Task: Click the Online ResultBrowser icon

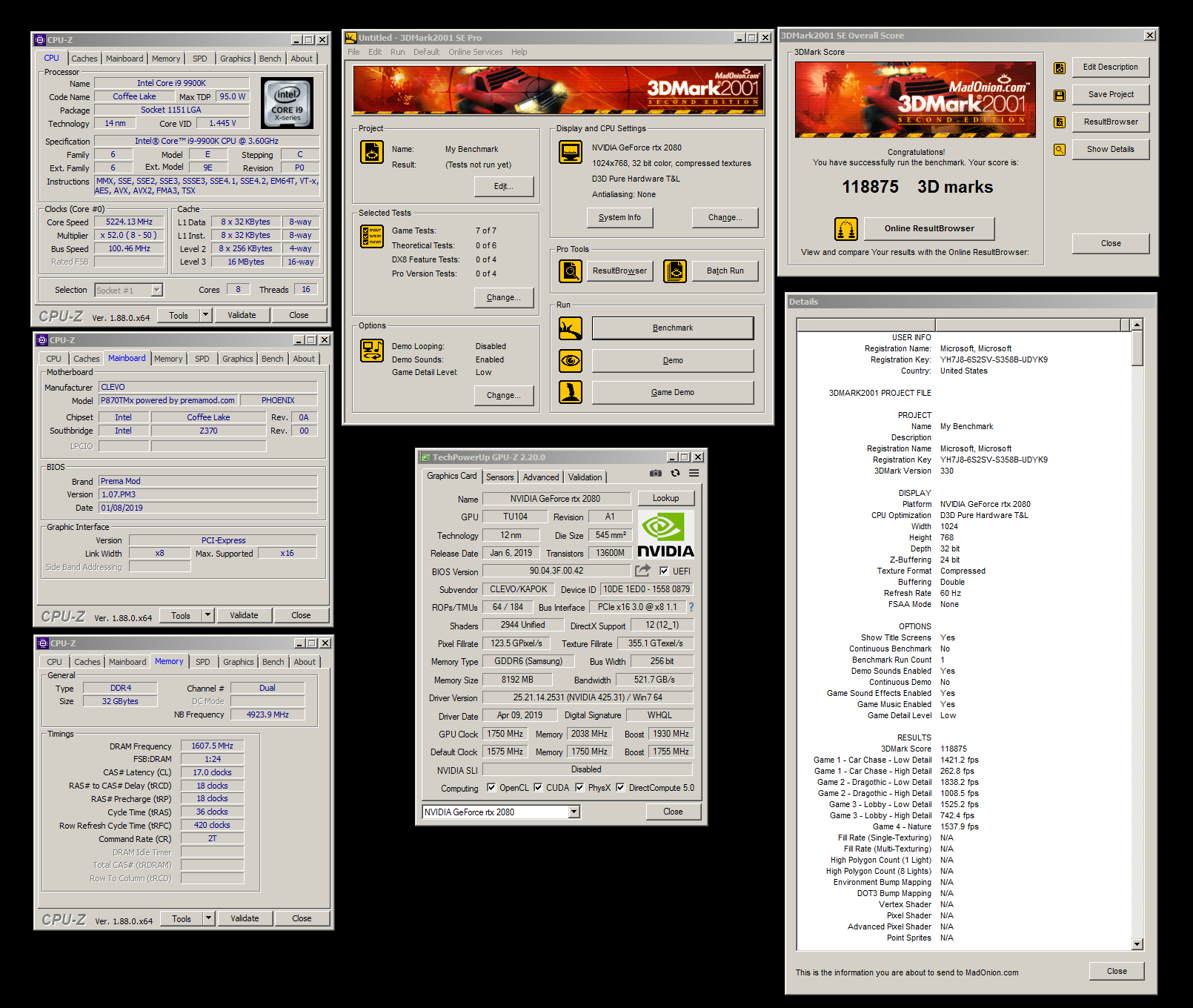Action: coord(846,229)
